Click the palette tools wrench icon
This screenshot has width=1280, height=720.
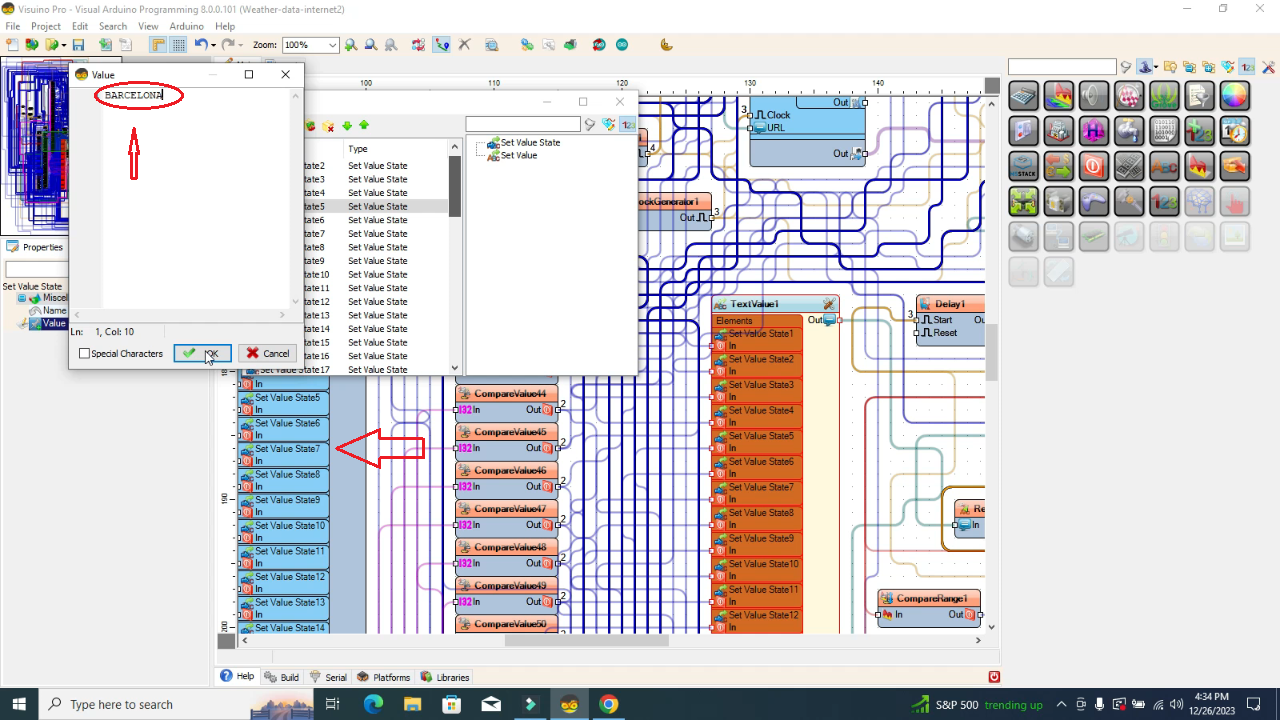pos(1268,67)
